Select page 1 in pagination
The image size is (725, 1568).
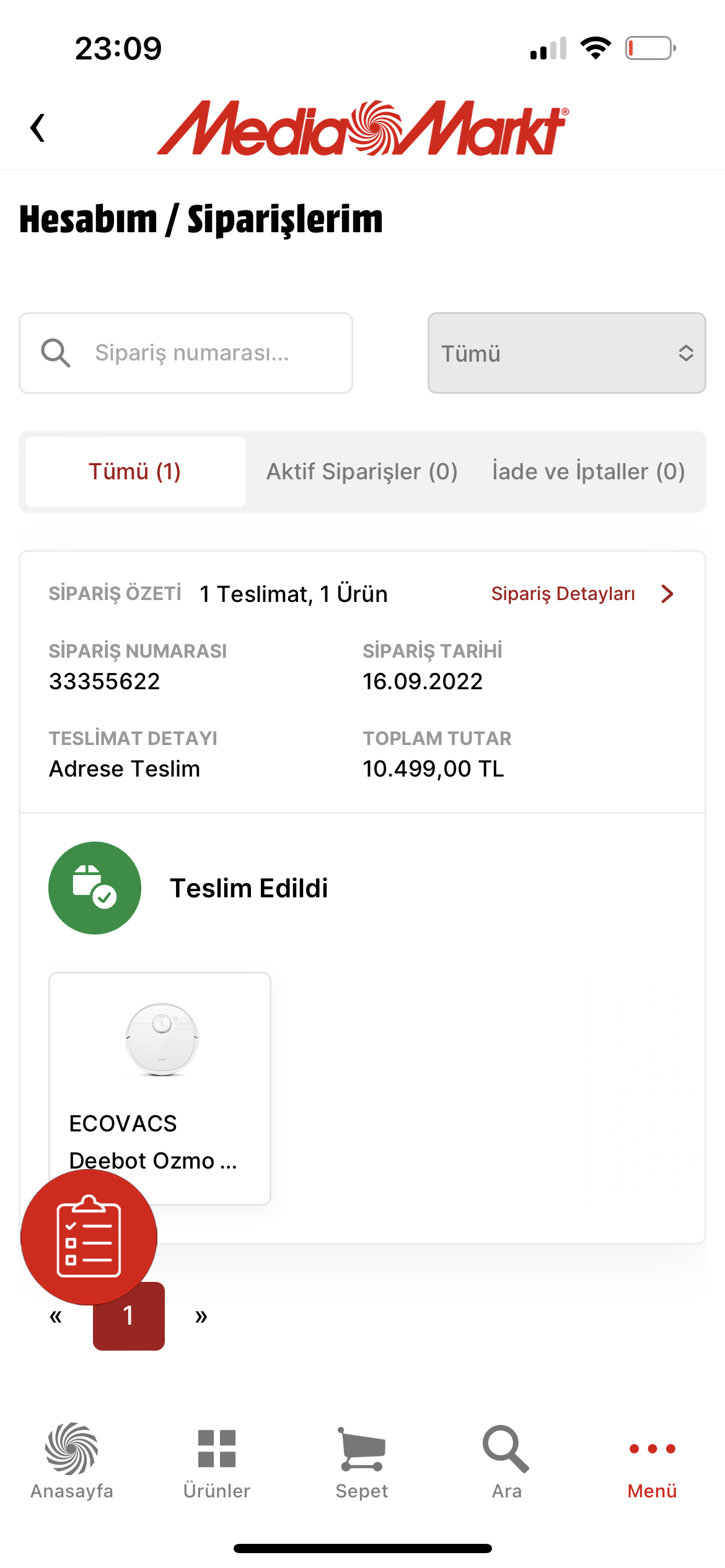pos(129,1316)
